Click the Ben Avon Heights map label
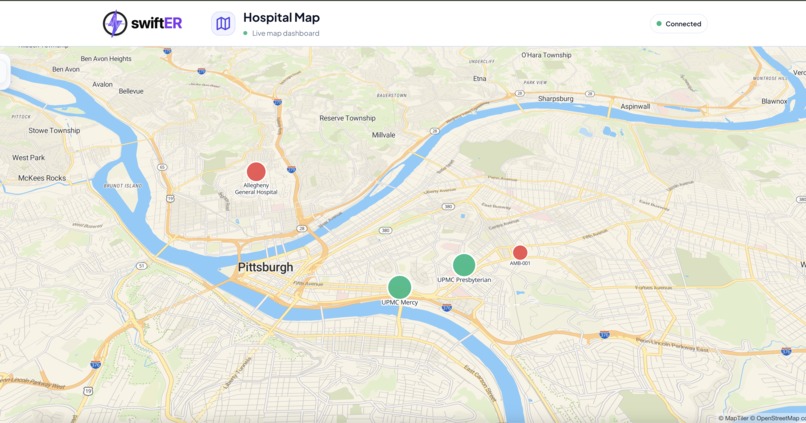Image resolution: width=806 pixels, height=423 pixels. point(106,59)
